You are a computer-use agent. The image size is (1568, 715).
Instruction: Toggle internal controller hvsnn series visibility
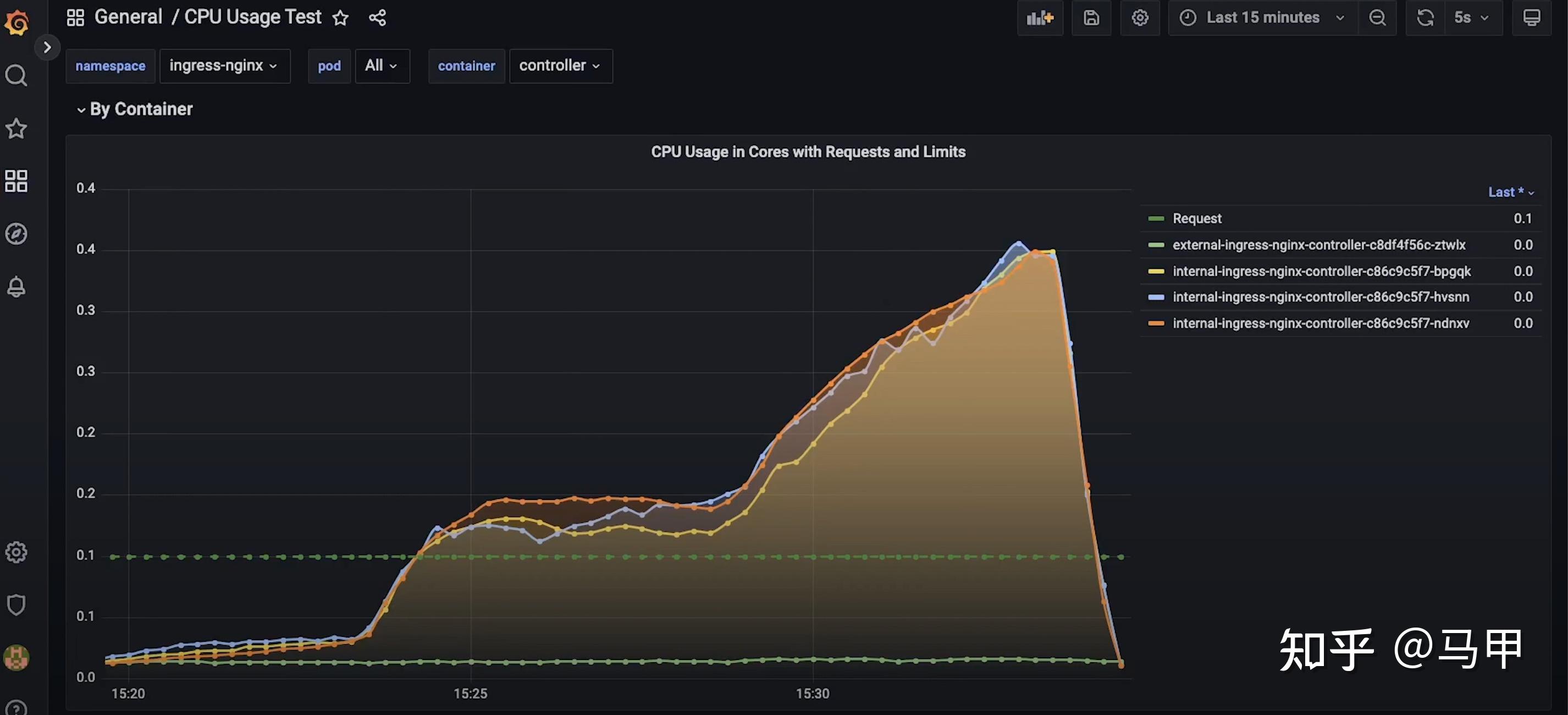coord(1320,297)
